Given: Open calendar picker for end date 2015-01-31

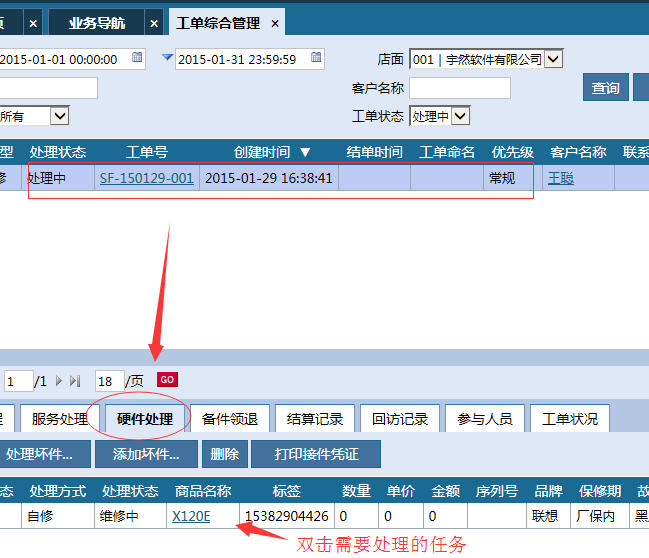Looking at the screenshot, I should tap(316, 57).
